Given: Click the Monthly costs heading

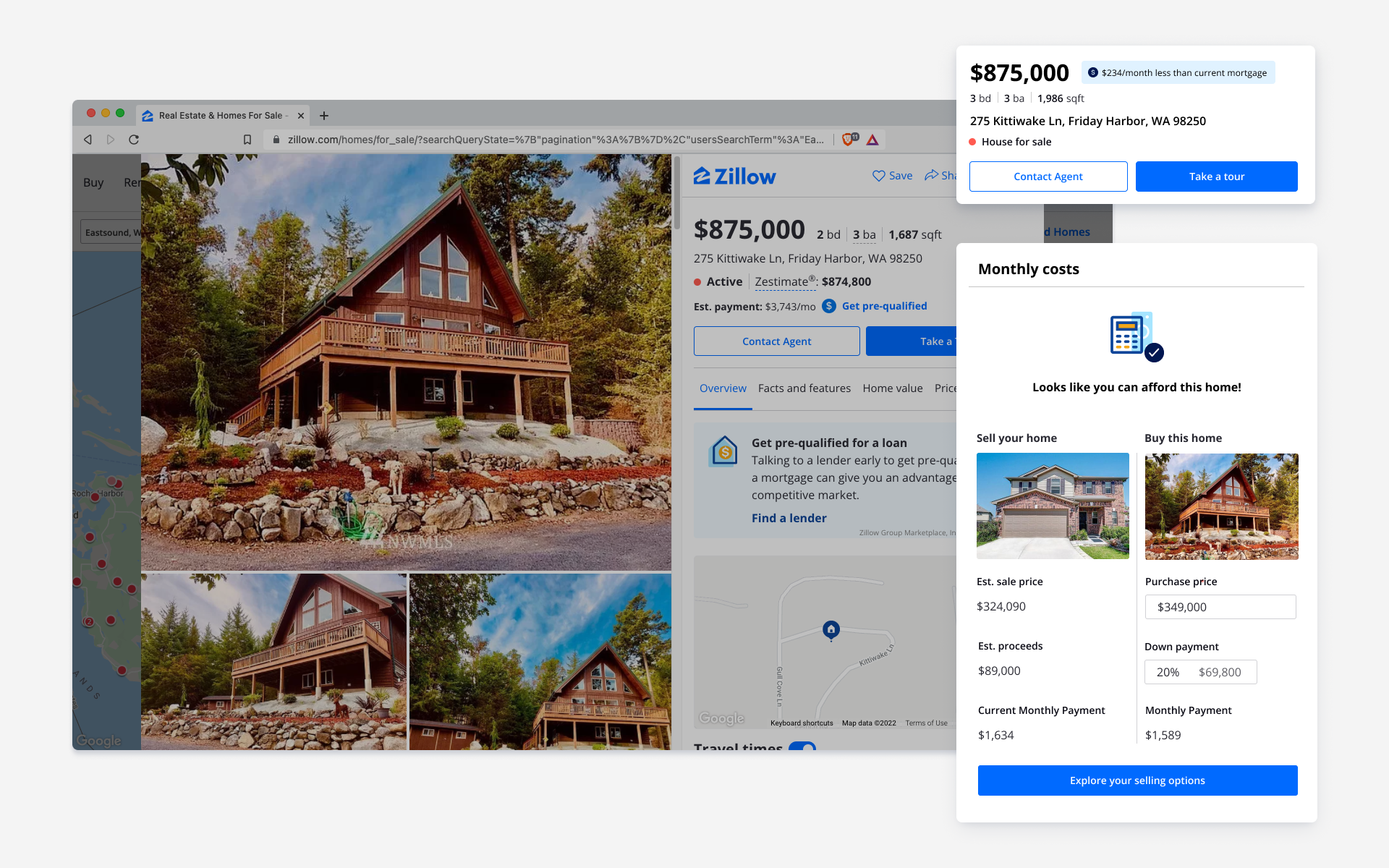Looking at the screenshot, I should pos(1029,269).
